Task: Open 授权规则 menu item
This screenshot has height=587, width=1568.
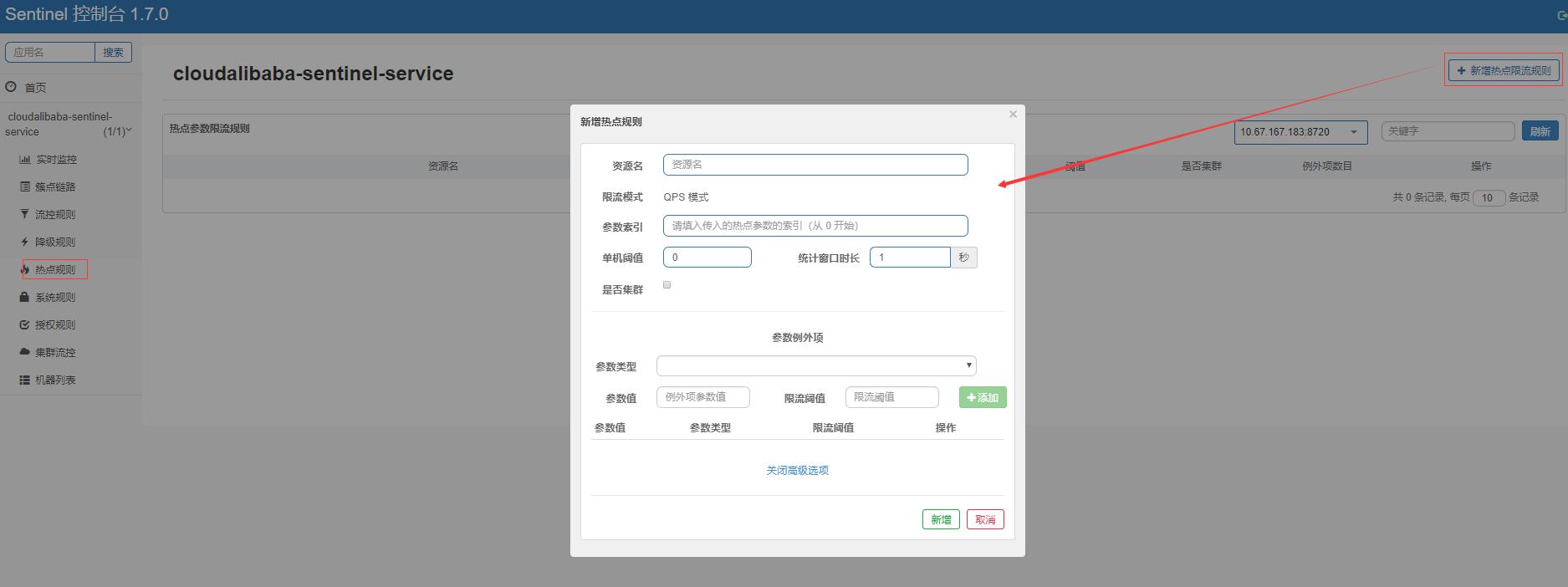Action: coord(55,324)
